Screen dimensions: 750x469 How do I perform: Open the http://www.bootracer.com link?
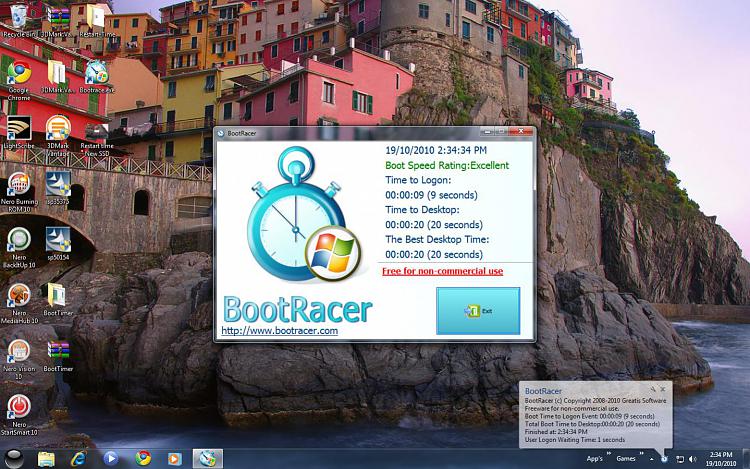tap(279, 330)
